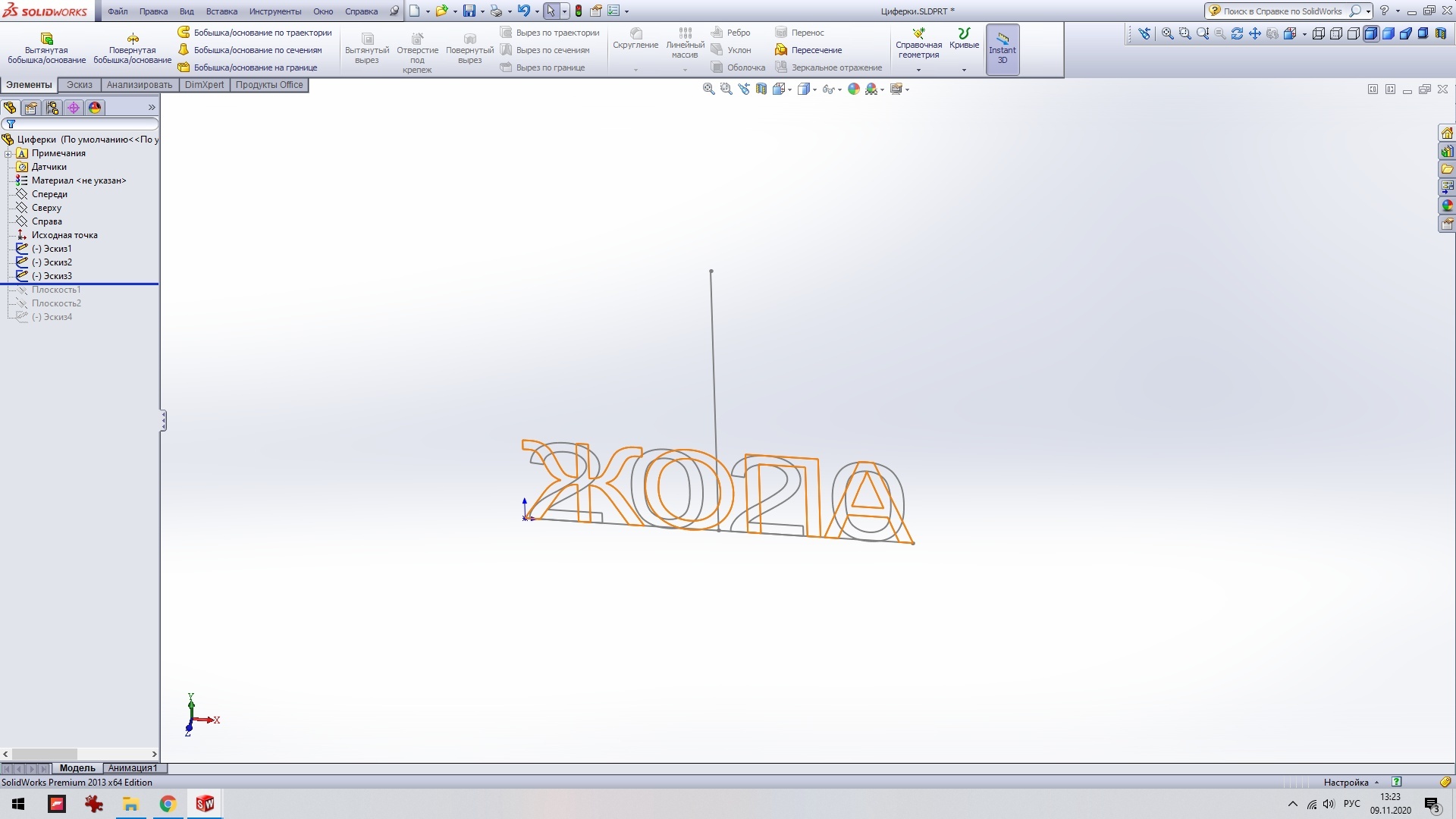Click the Pan arrows icon
The height and width of the screenshot is (819, 1456).
click(x=1255, y=33)
